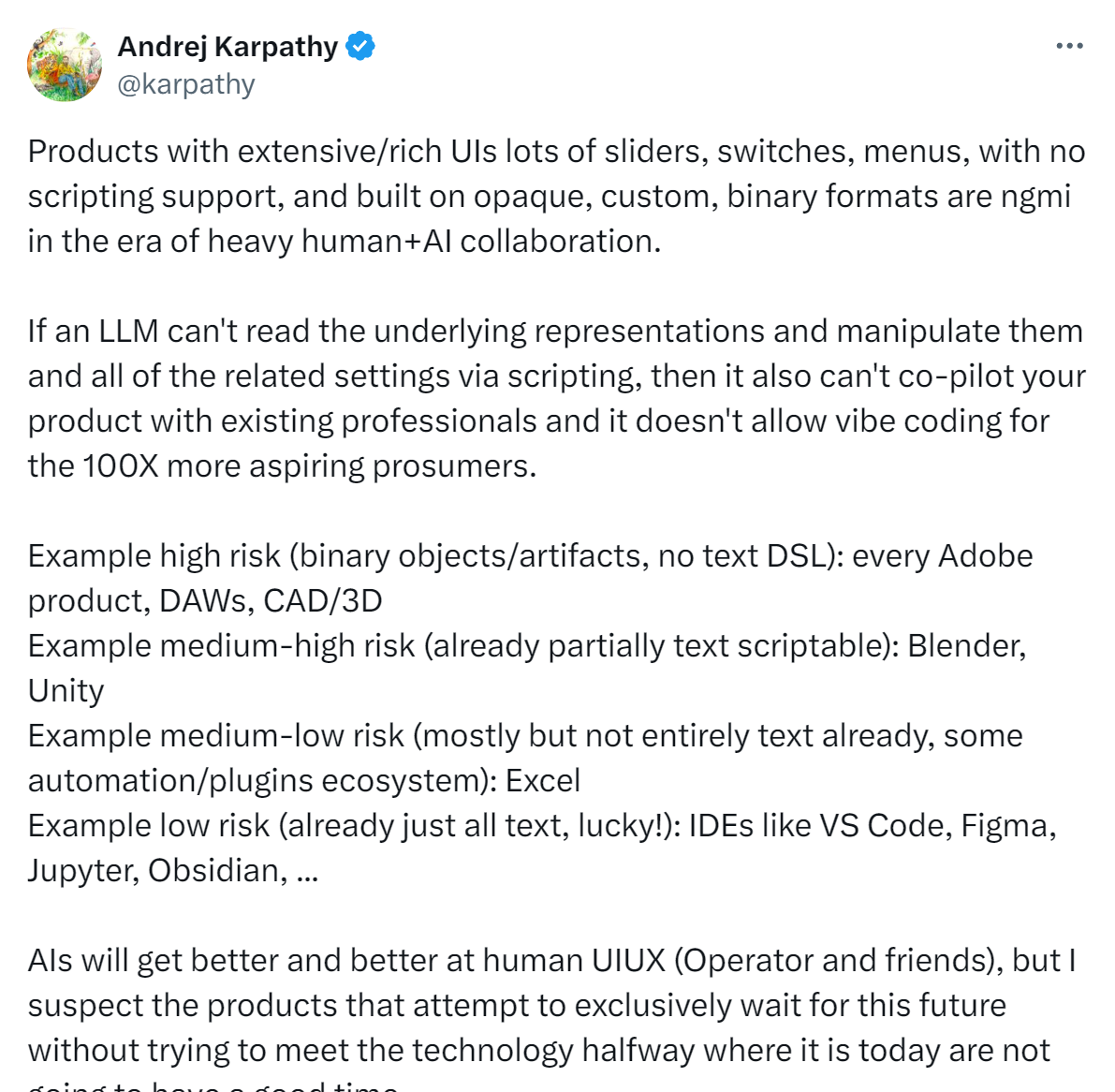
Task: Open Andrej Karpathy's profile avatar image
Action: tap(65, 65)
